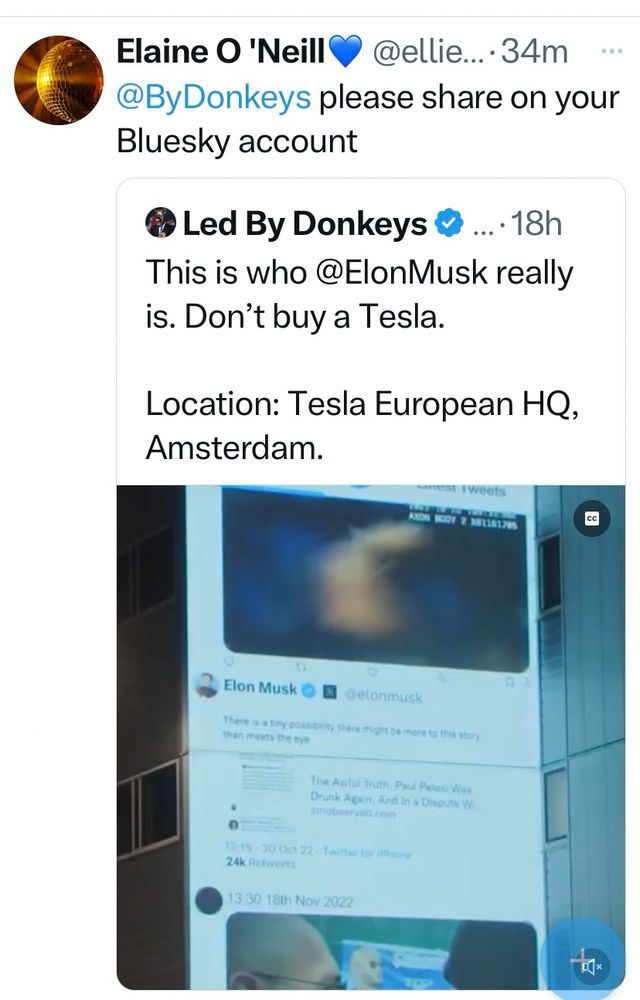The width and height of the screenshot is (640, 1000).
Task: Click the 'please share on your Bluesky account' text
Action: [368, 119]
